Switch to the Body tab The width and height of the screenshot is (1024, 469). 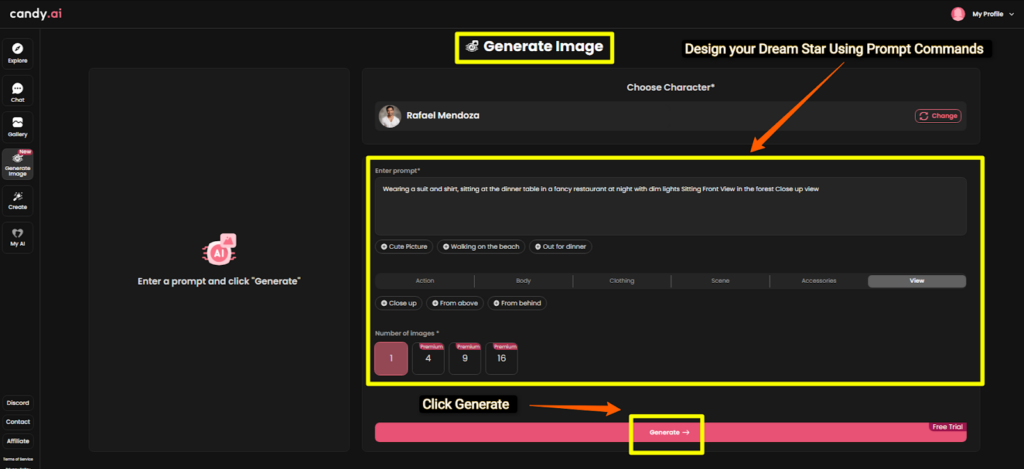(x=523, y=281)
